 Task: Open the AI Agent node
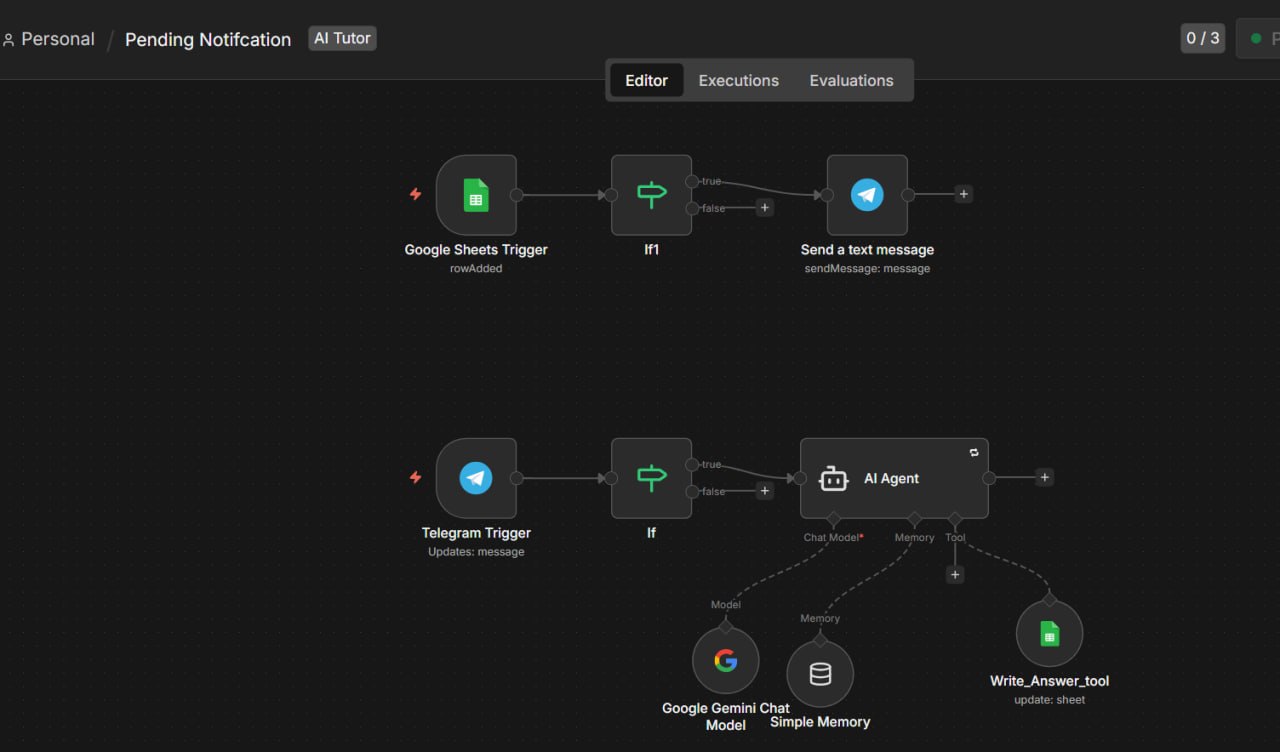(894, 478)
